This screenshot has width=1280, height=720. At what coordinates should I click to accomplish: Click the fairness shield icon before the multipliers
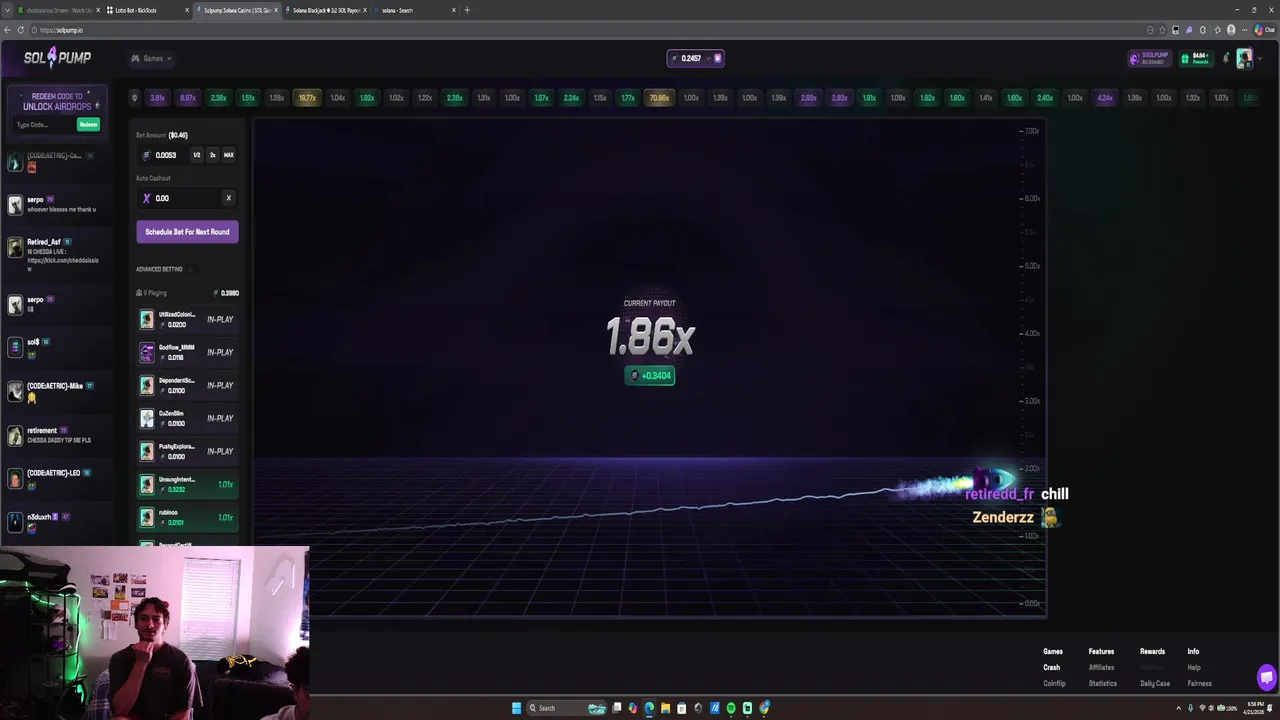[x=134, y=98]
